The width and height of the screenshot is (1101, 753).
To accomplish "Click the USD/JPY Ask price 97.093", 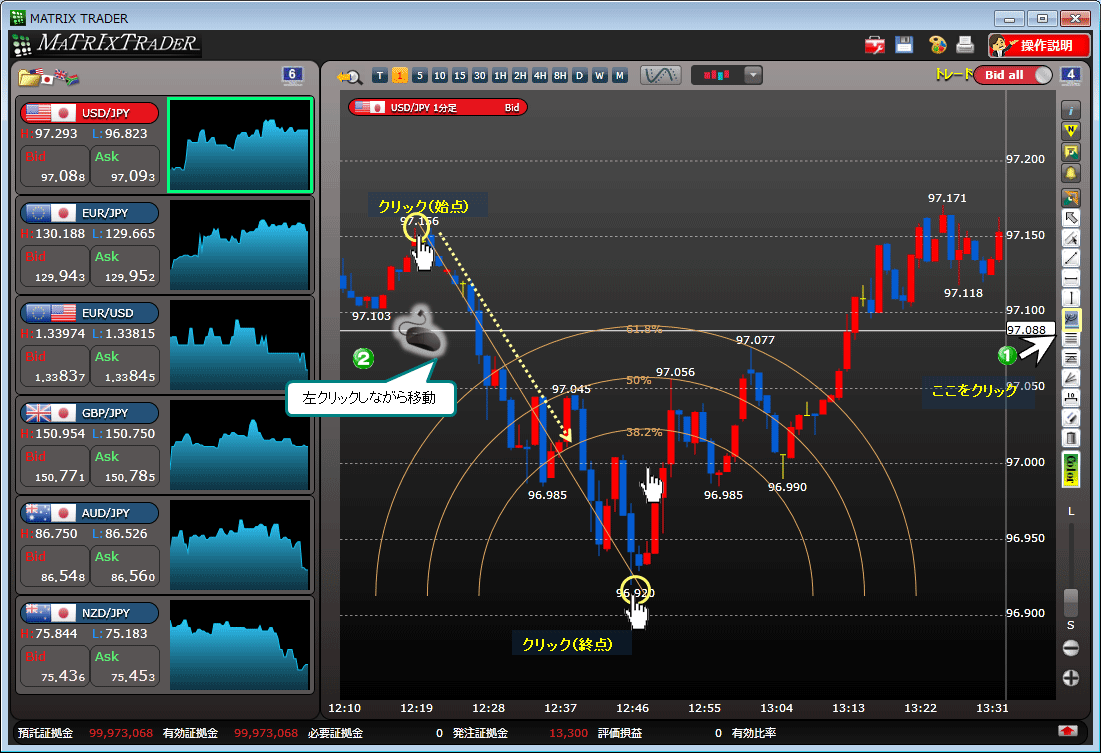I will (125, 166).
